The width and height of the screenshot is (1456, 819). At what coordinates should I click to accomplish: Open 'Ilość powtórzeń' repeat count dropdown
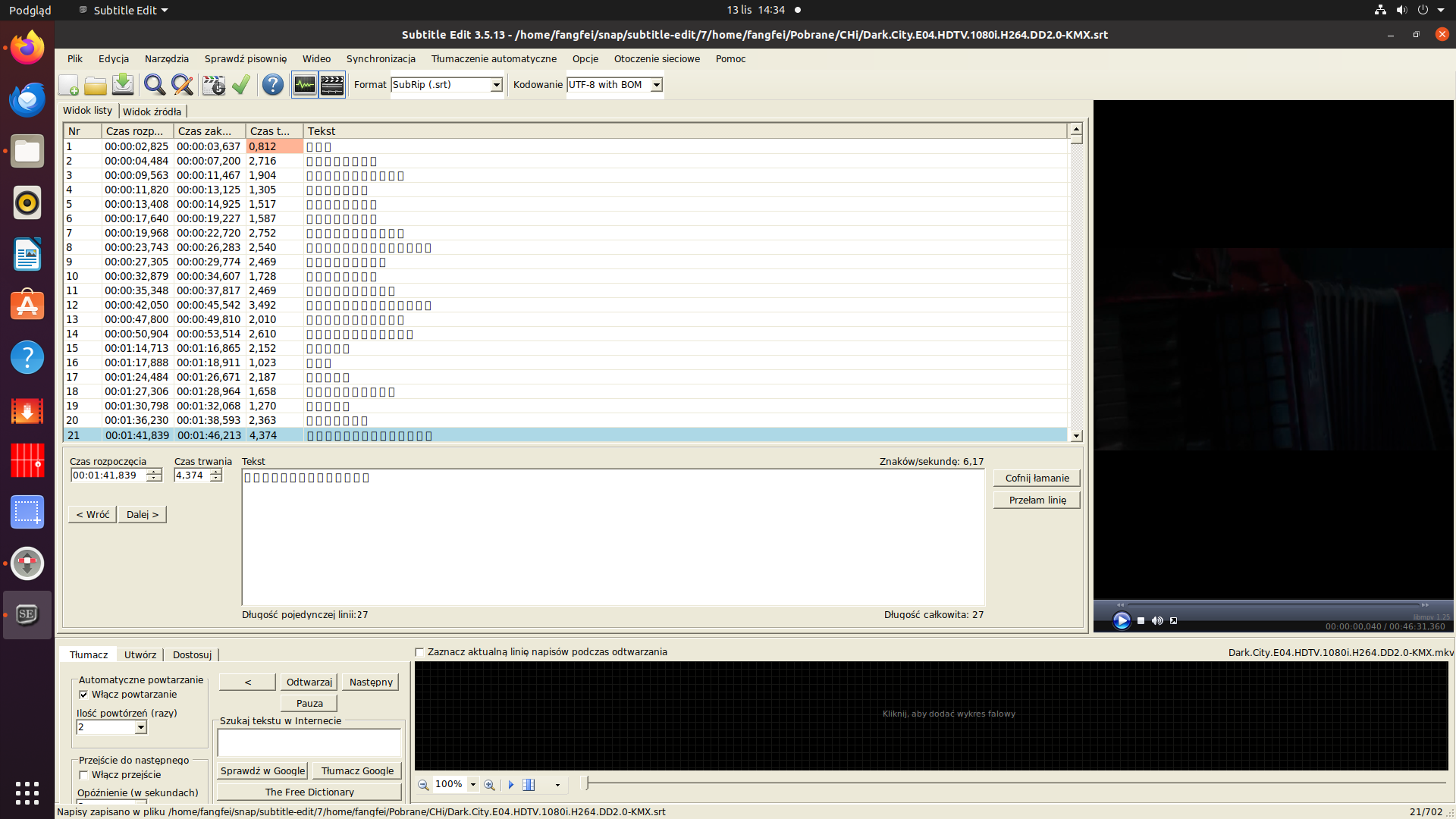(x=140, y=727)
